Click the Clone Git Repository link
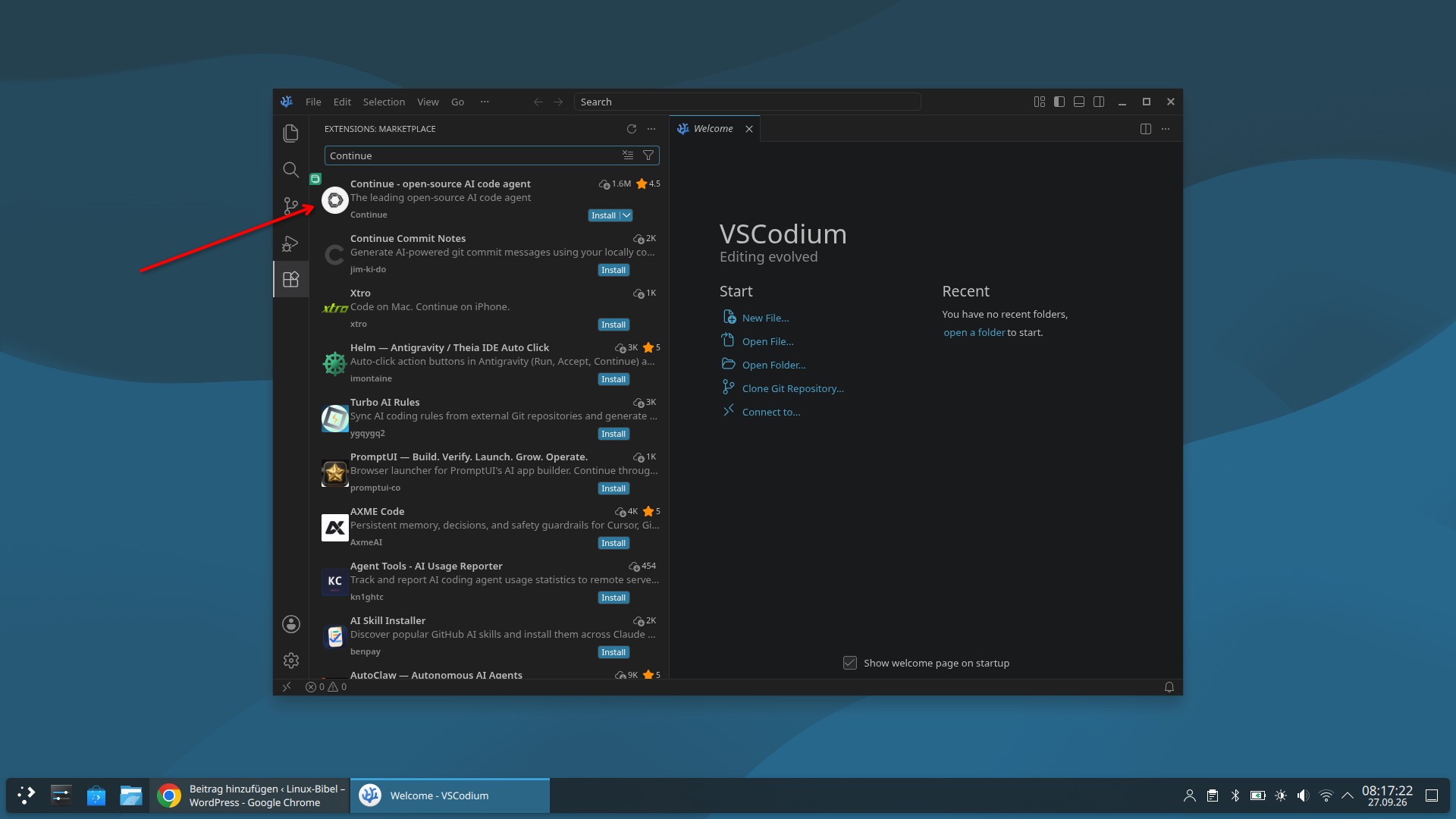The image size is (1456, 819). pyautogui.click(x=792, y=388)
